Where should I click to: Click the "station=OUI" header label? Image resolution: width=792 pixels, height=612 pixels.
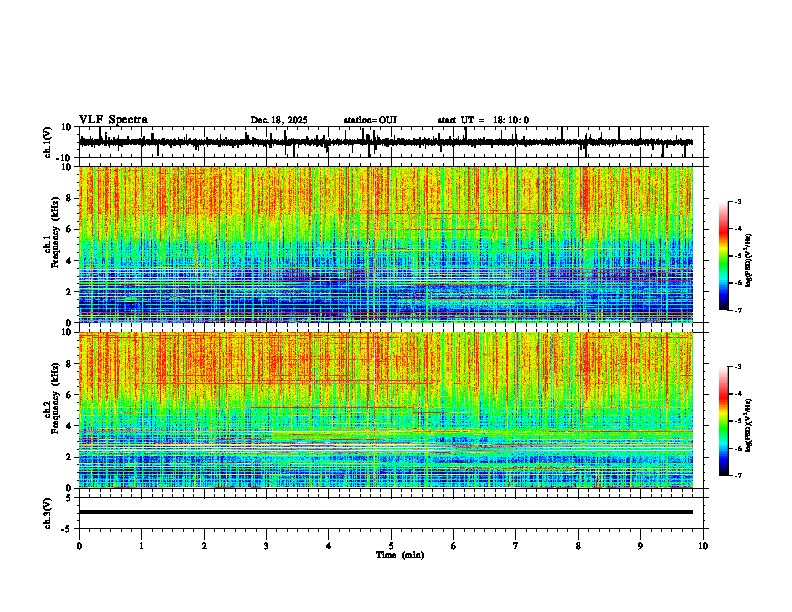(370, 120)
